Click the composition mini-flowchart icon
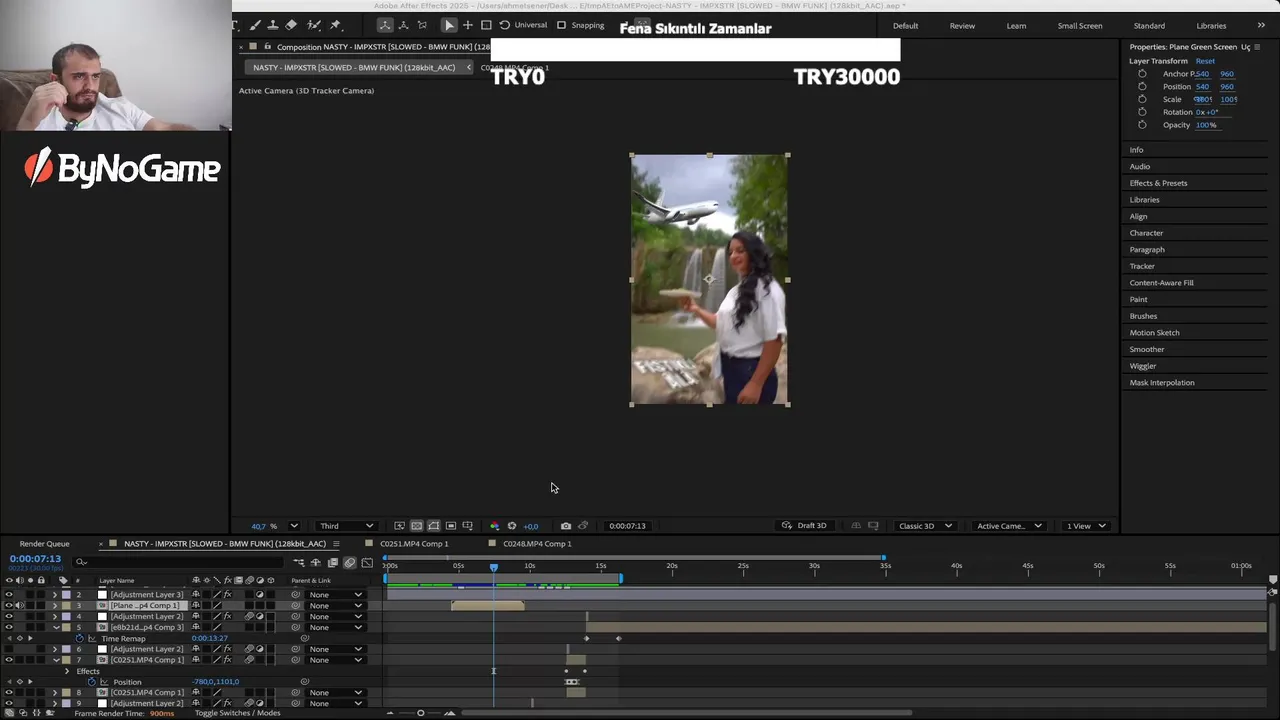This screenshot has height=720, width=1280. (x=298, y=562)
